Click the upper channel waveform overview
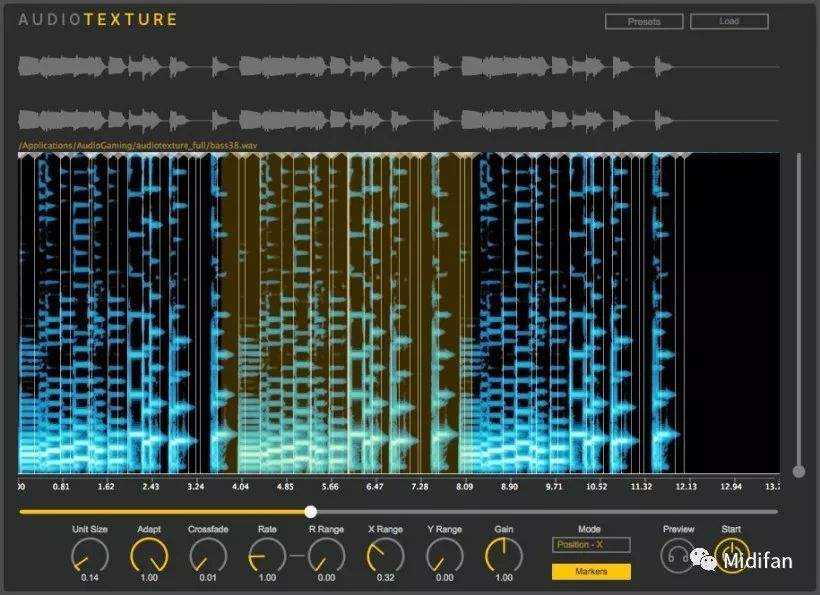820x595 pixels. 398,67
